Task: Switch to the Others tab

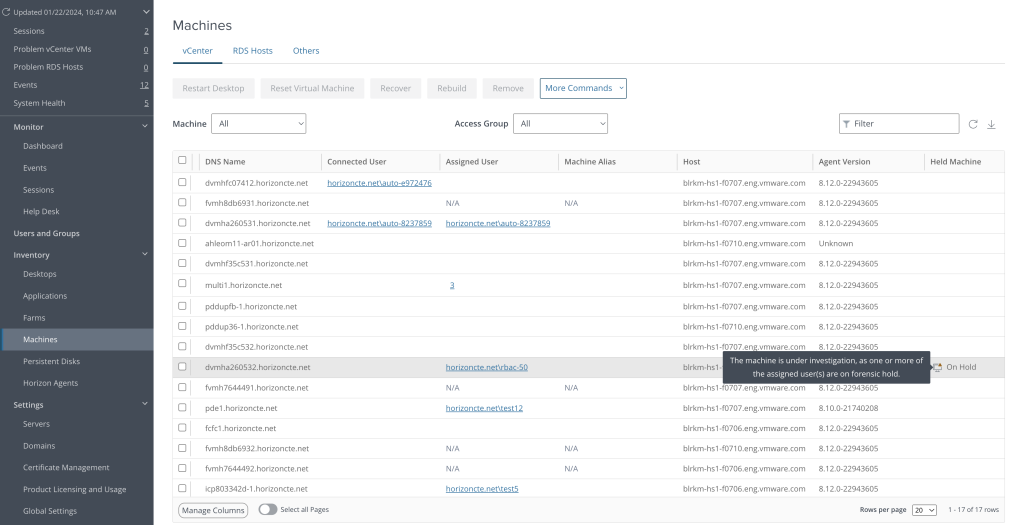Action: (305, 50)
